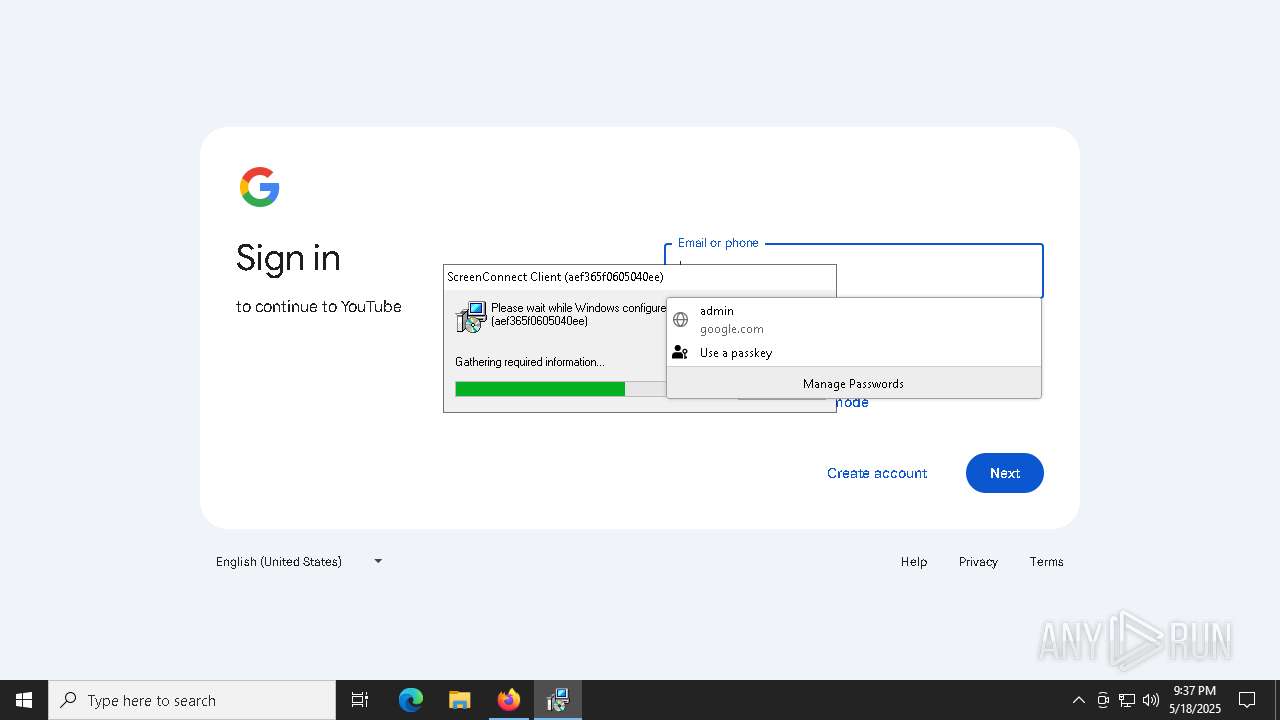Show hidden system tray icons
The width and height of the screenshot is (1280, 720).
(1078, 700)
